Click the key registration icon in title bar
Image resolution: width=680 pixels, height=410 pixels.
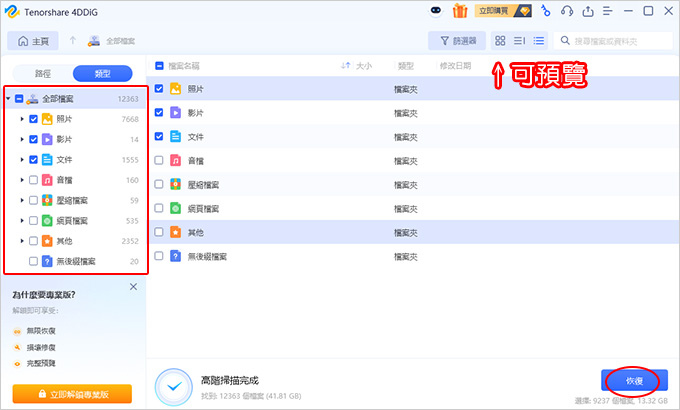(546, 11)
